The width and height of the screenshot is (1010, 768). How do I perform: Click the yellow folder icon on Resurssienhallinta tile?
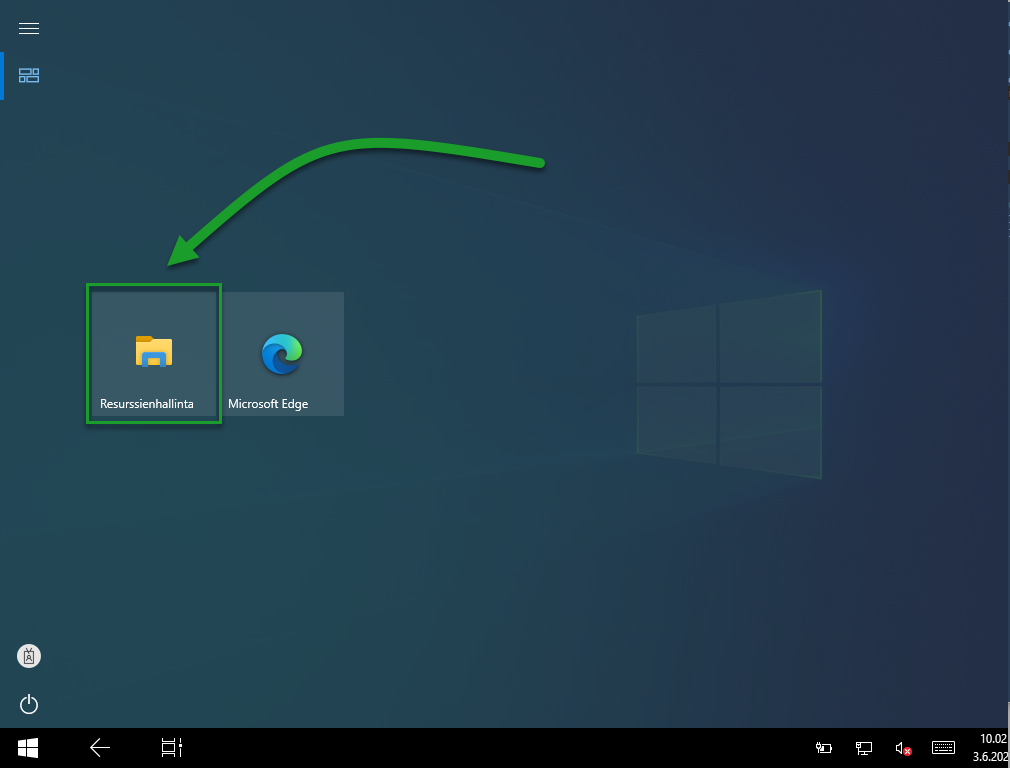pos(153,352)
